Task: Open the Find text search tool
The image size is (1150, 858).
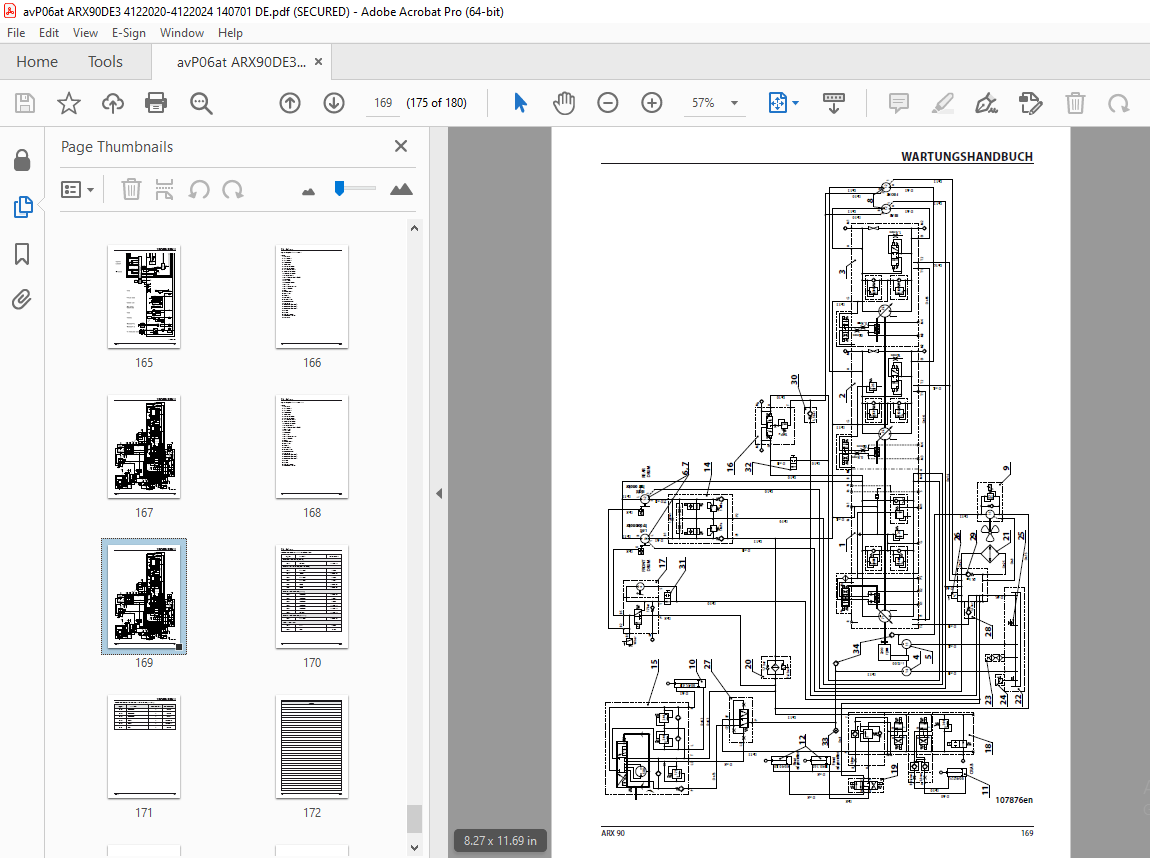Action: click(201, 103)
